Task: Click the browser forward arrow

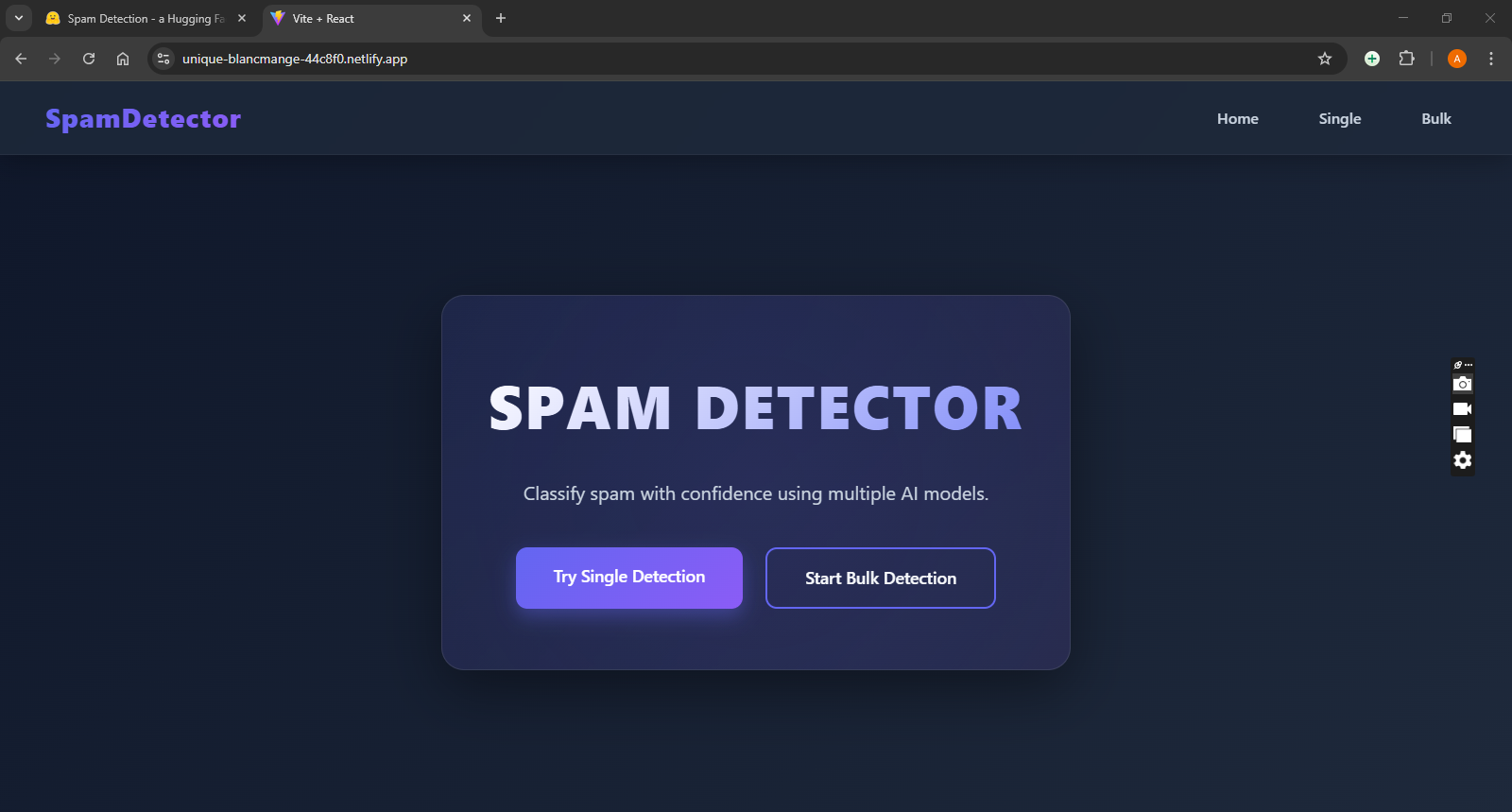Action: tap(55, 59)
